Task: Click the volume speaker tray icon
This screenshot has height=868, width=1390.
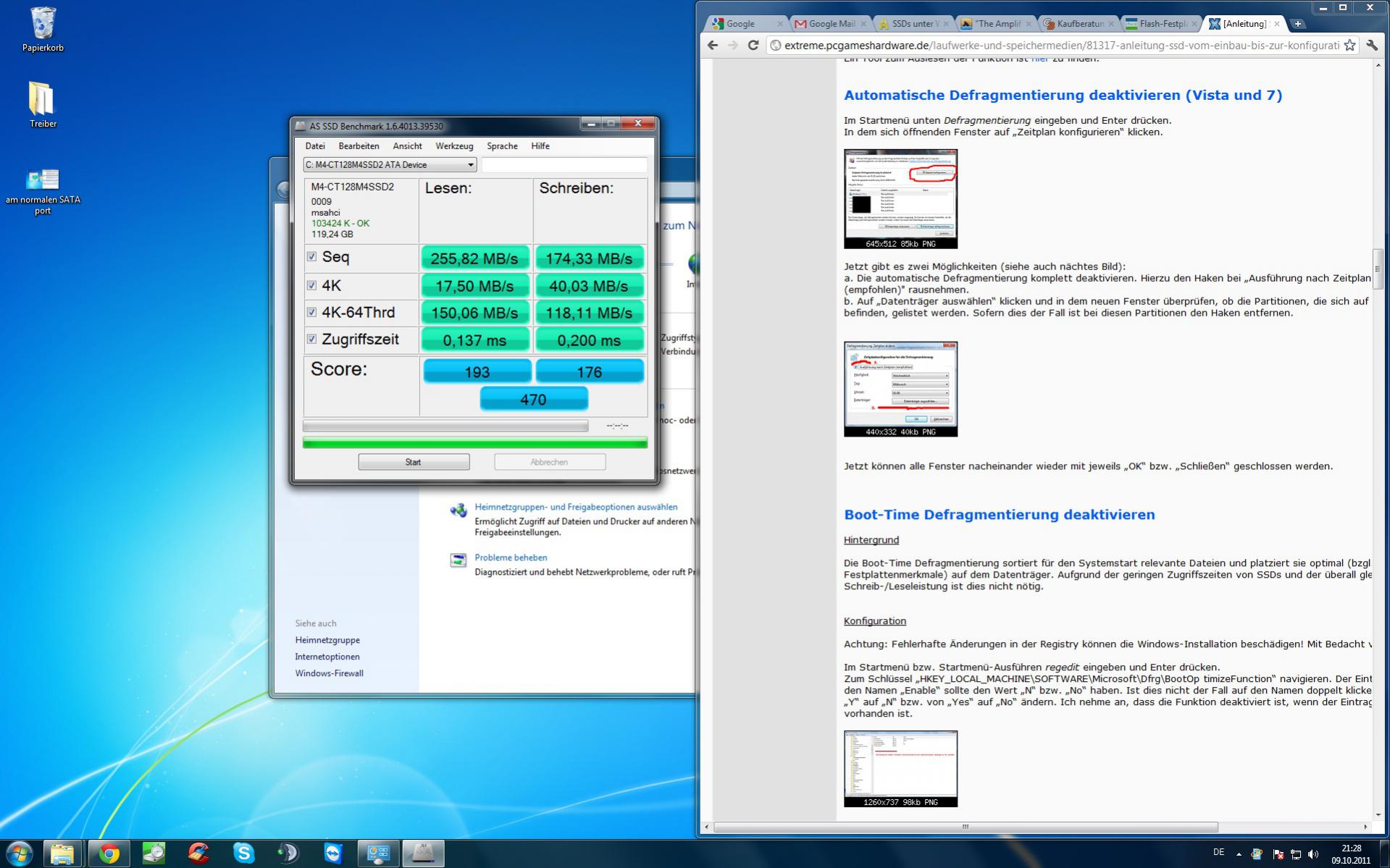Action: pos(1313,854)
